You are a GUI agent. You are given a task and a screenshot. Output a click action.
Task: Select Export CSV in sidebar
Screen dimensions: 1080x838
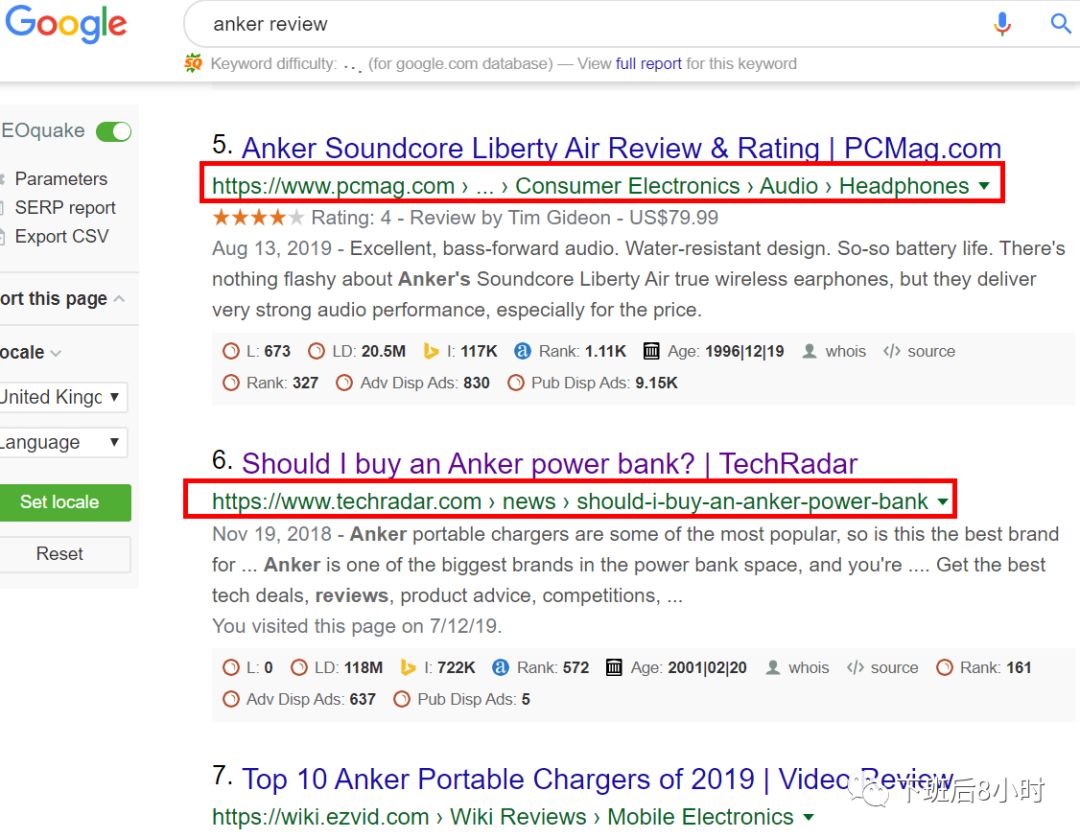pos(61,236)
